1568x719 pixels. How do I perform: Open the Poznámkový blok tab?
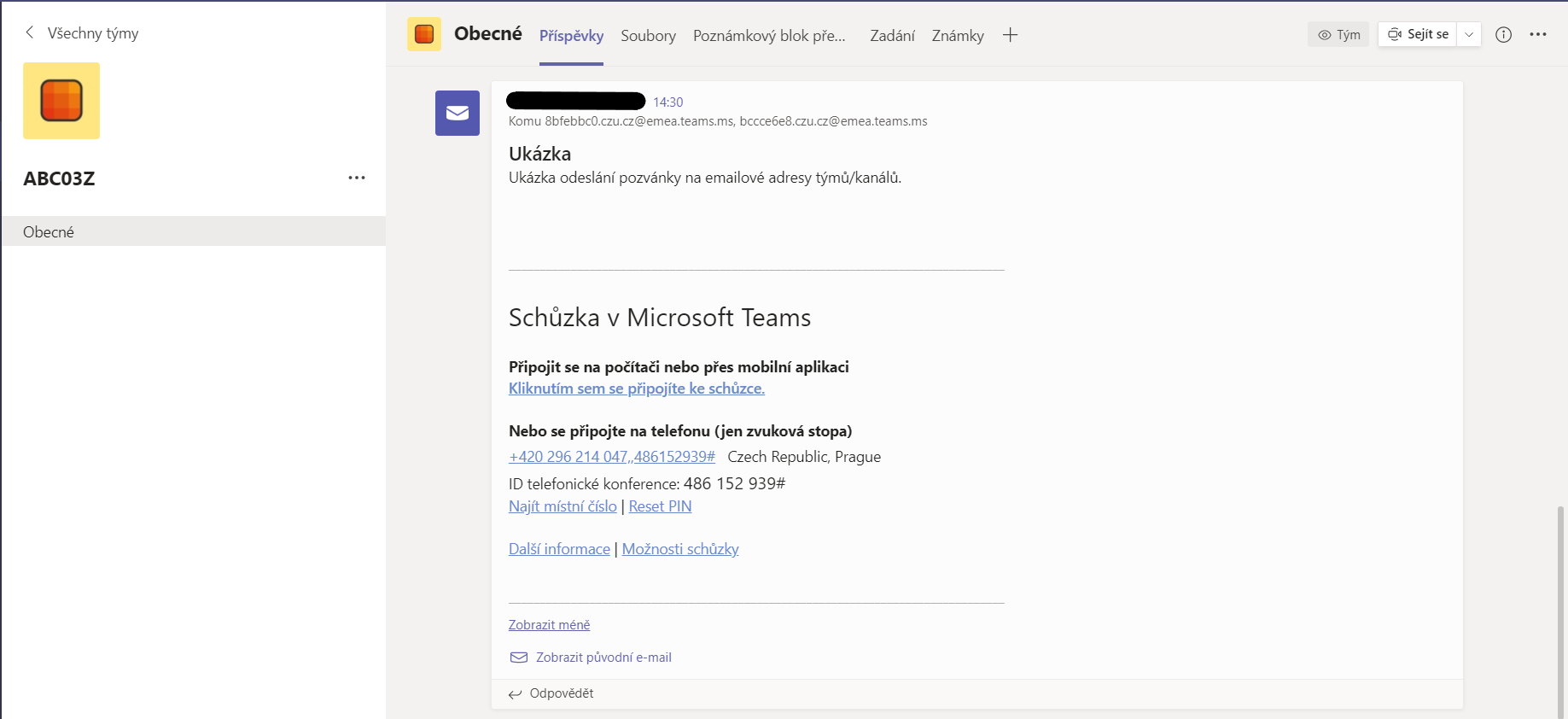point(769,36)
